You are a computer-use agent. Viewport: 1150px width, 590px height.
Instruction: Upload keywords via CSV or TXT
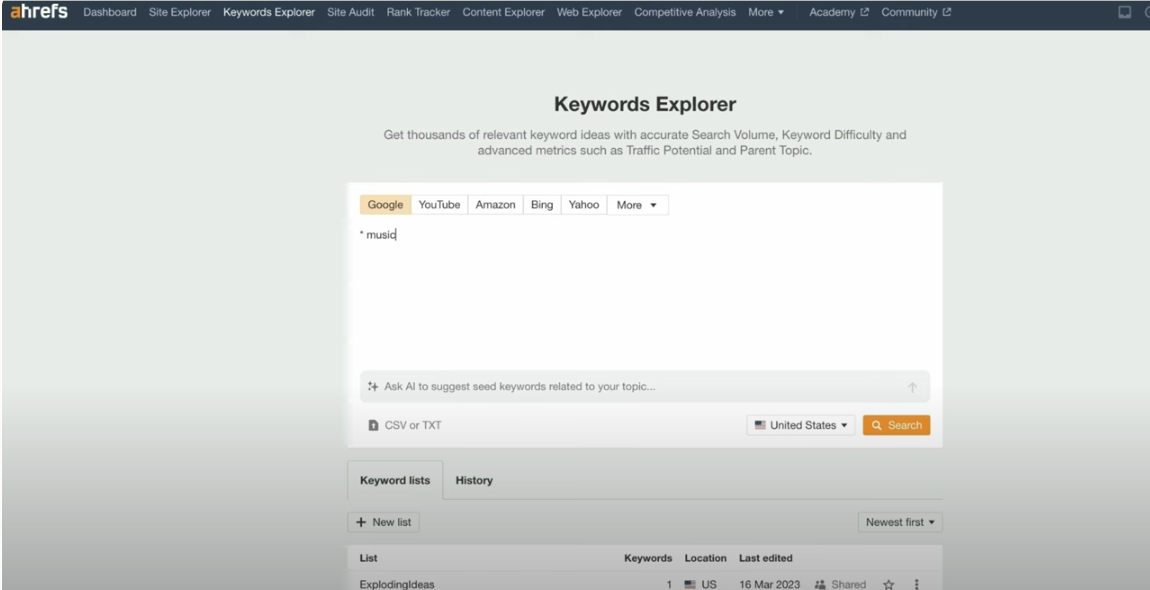[405, 425]
